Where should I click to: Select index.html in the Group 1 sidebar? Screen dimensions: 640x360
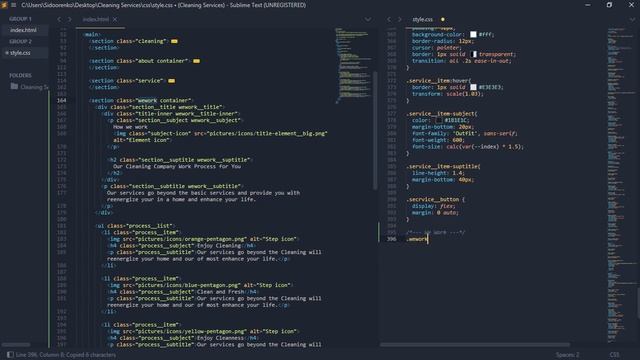23,30
